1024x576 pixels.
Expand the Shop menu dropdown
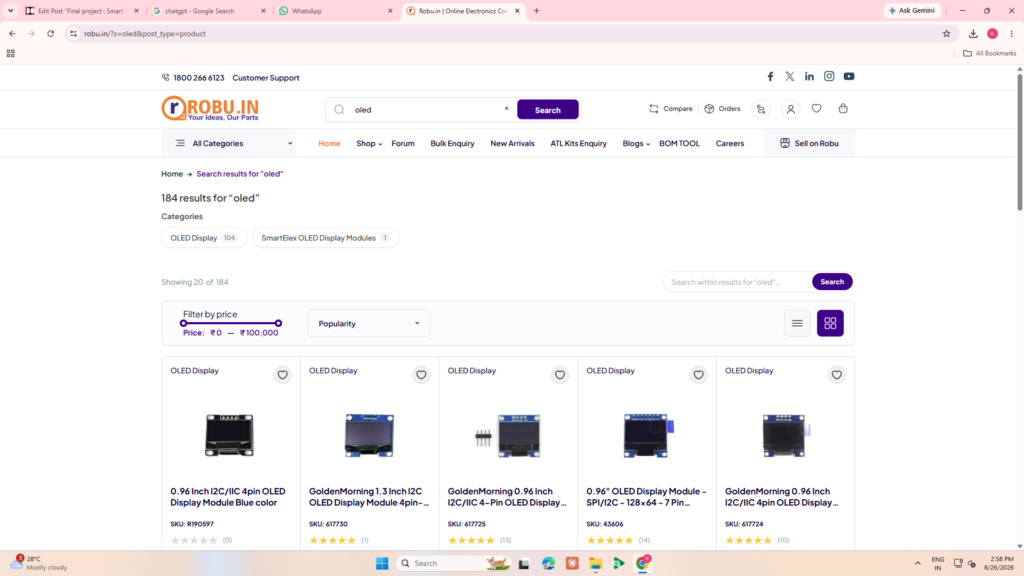tap(369, 144)
